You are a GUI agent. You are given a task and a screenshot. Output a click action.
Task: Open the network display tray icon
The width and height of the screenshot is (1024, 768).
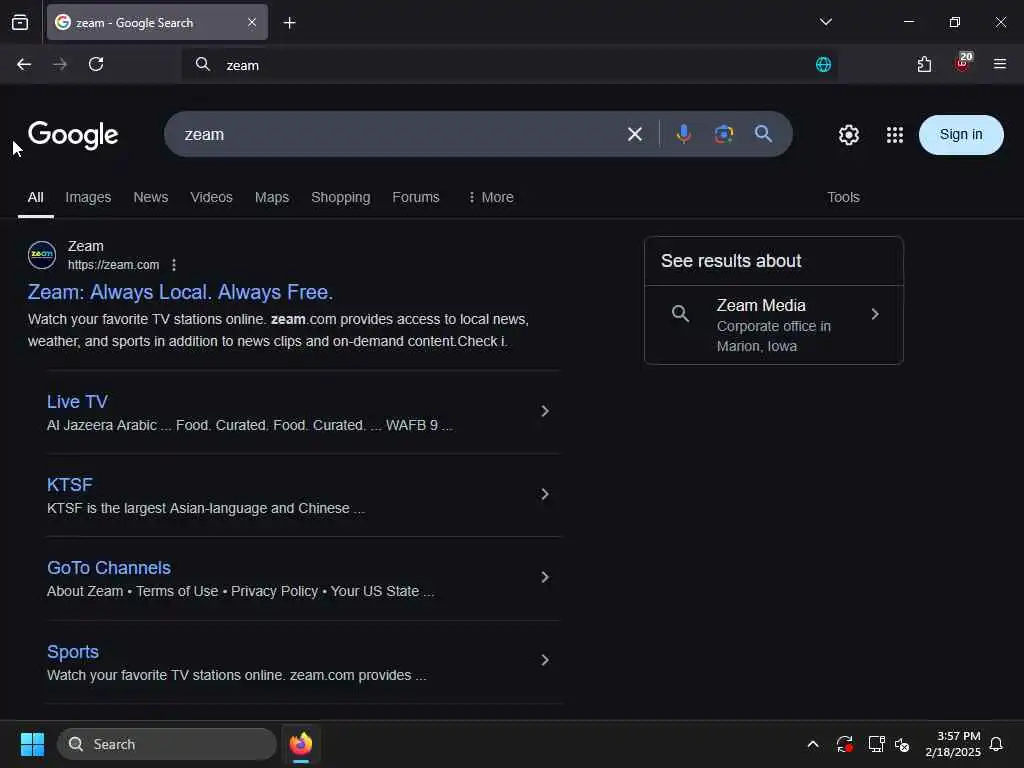[876, 744]
